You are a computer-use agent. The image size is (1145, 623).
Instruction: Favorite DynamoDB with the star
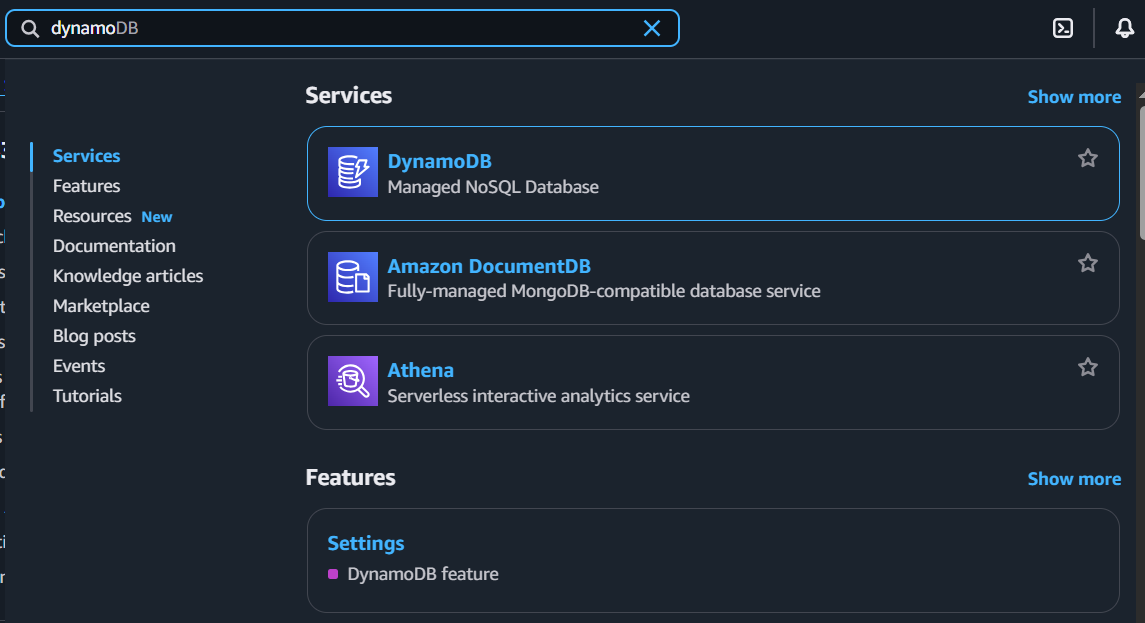tap(1087, 158)
